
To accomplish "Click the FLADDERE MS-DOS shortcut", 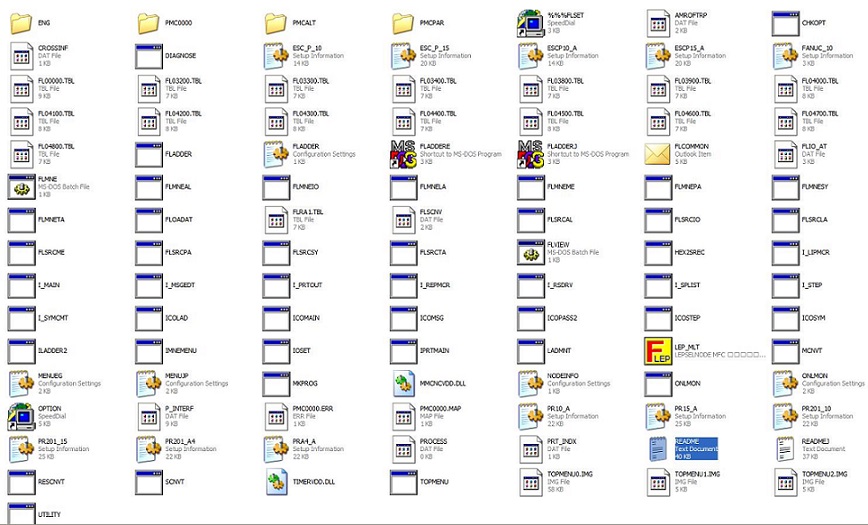I will point(404,153).
